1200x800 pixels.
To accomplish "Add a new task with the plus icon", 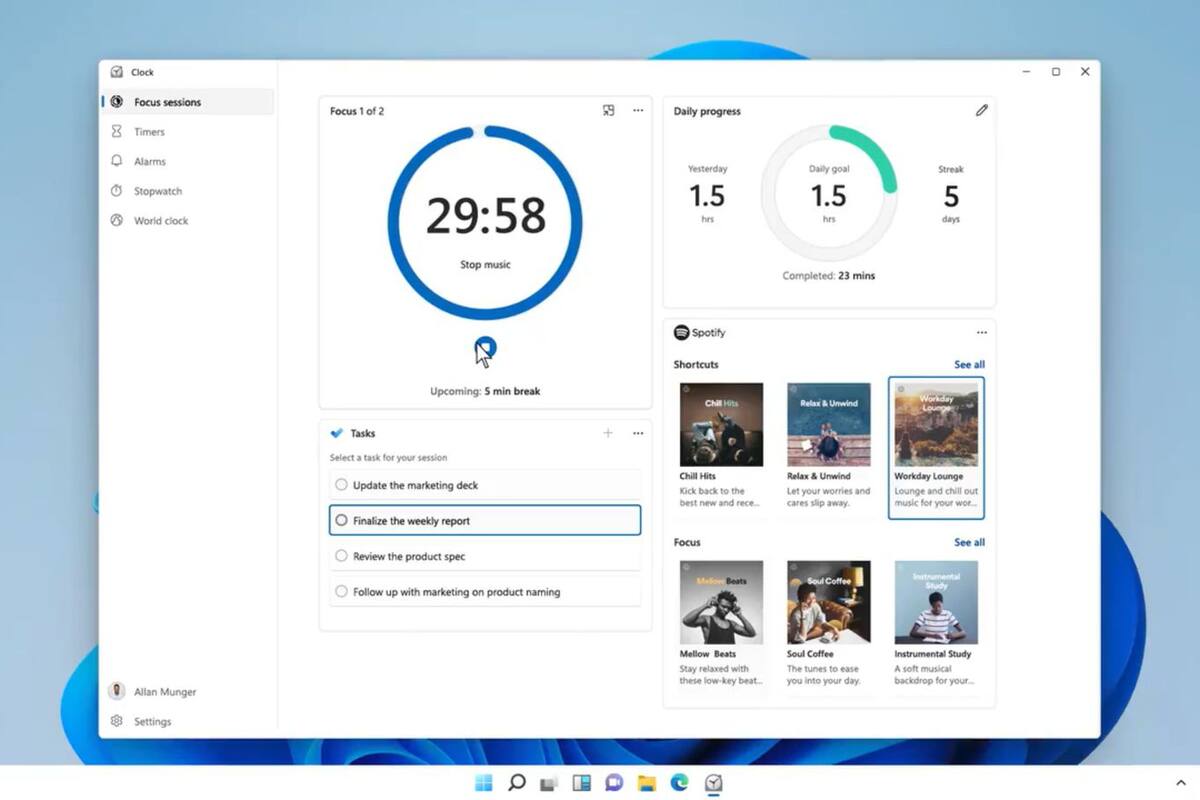I will pyautogui.click(x=608, y=433).
